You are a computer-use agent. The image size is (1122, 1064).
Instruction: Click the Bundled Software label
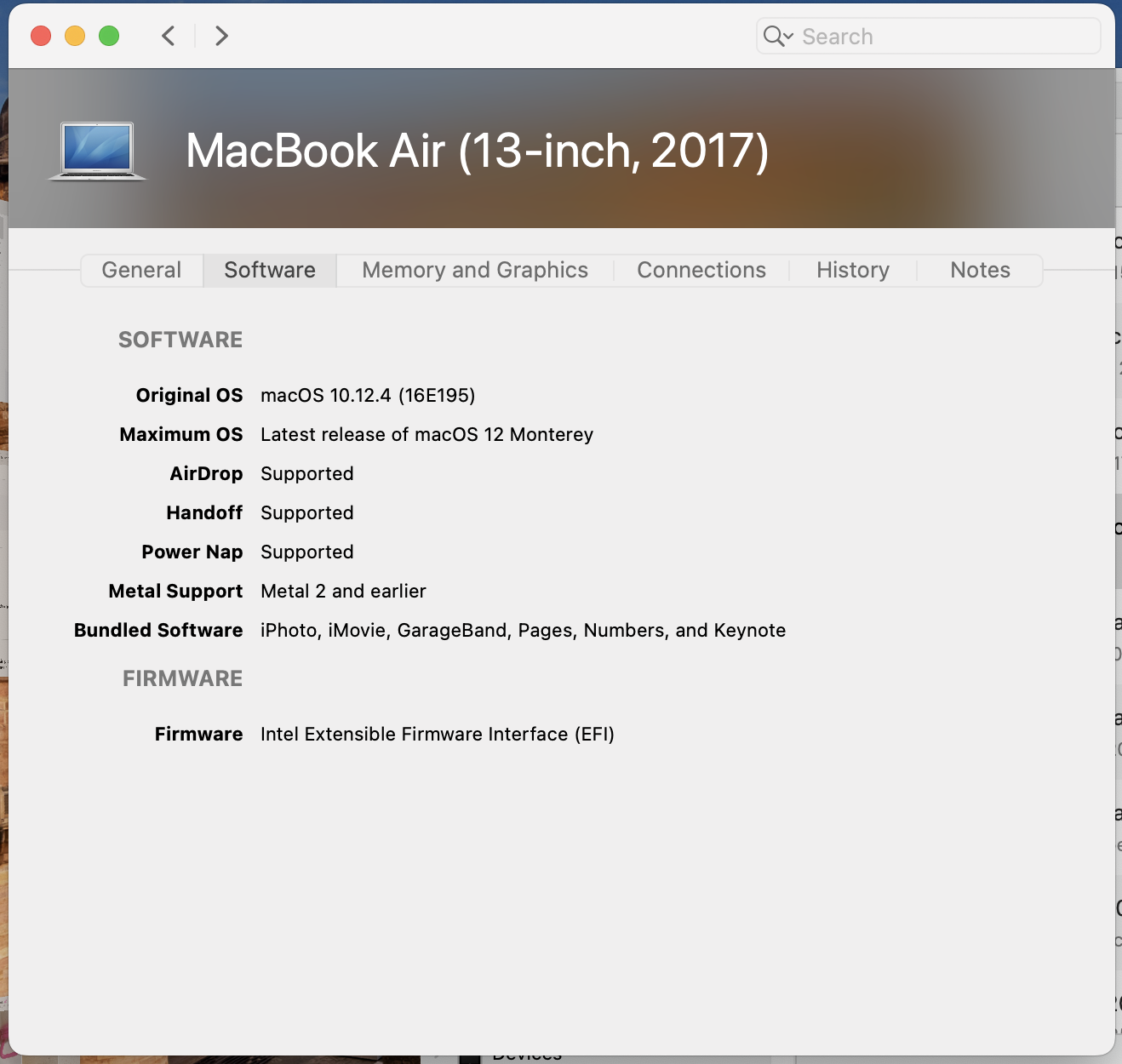(158, 630)
